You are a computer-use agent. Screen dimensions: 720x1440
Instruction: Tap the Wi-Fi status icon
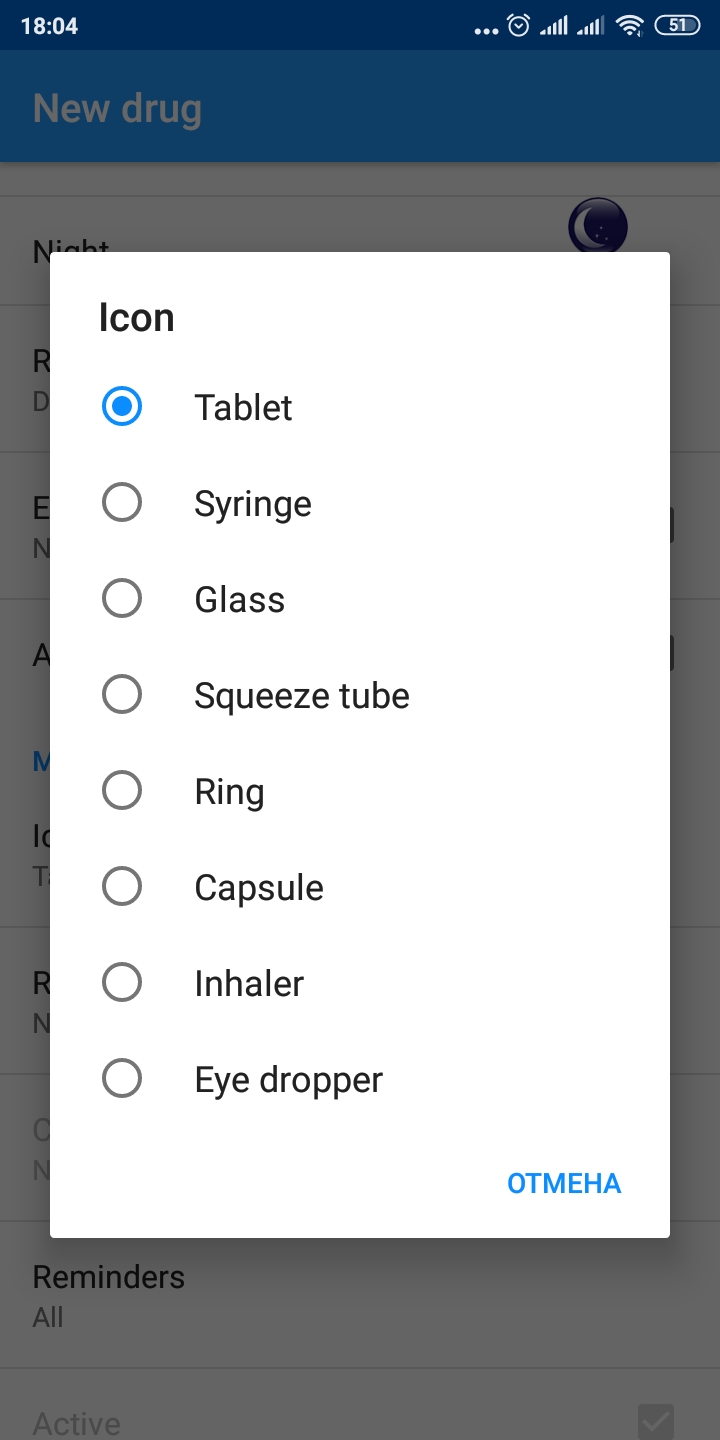pyautogui.click(x=629, y=26)
